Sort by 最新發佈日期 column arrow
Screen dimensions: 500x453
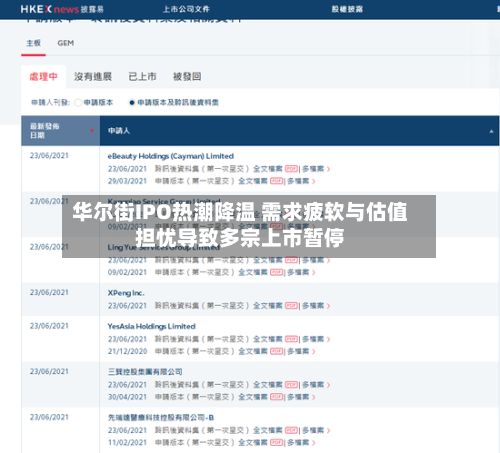tap(92, 131)
